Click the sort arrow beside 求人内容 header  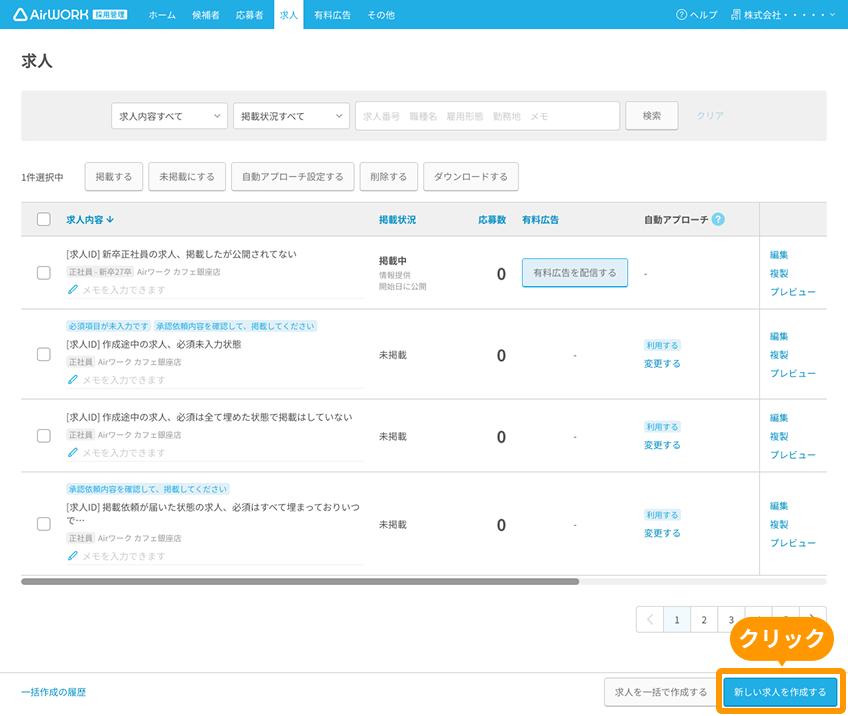click(110, 220)
